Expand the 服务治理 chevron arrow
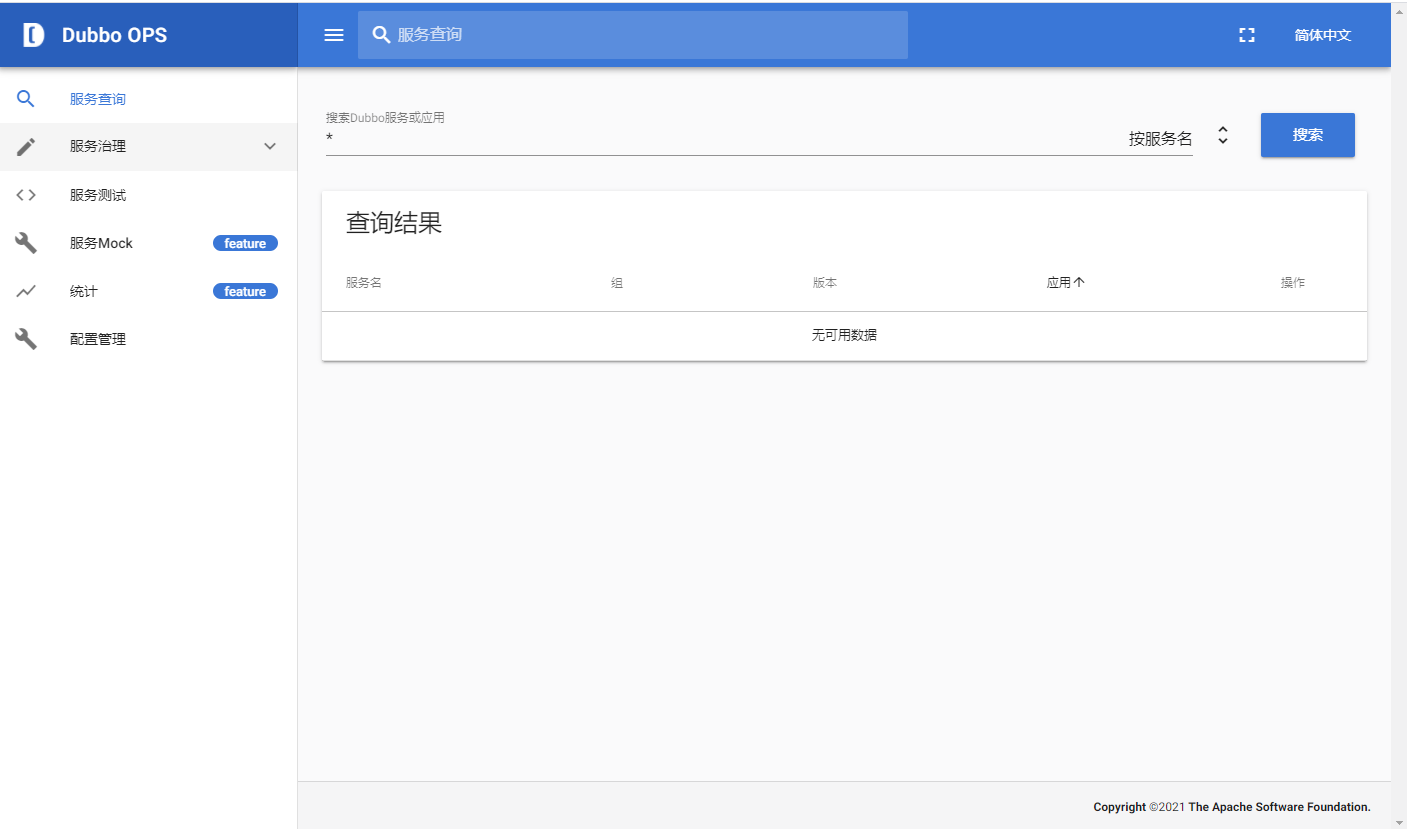 point(269,147)
